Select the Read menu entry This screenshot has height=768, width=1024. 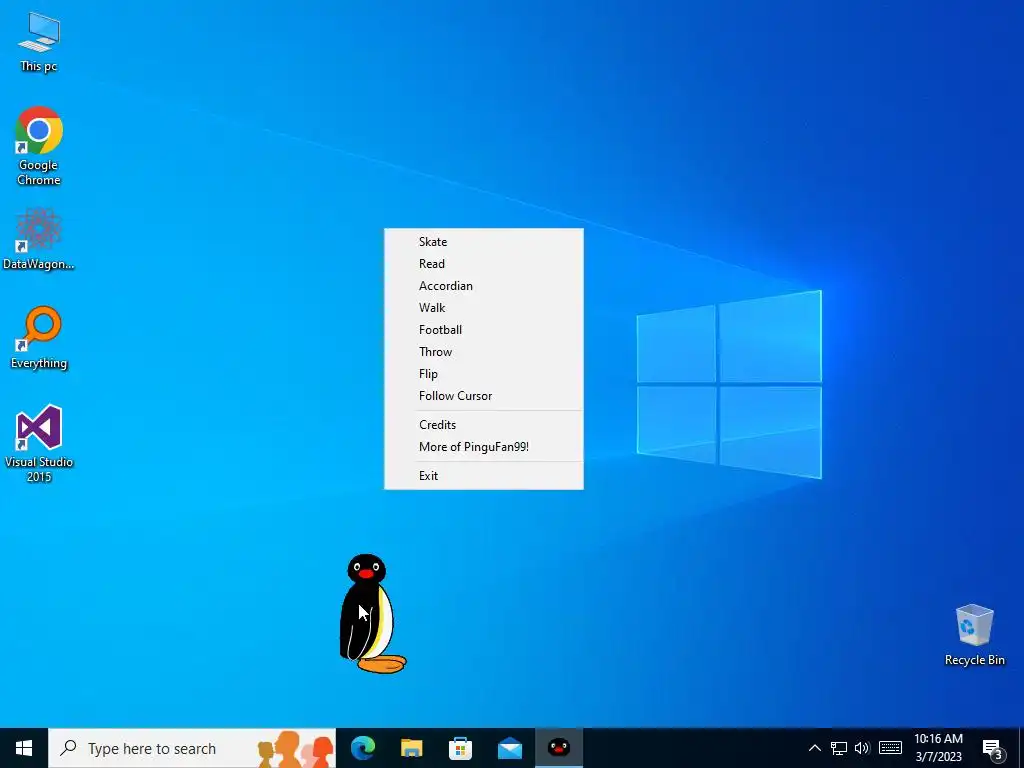coord(483,264)
